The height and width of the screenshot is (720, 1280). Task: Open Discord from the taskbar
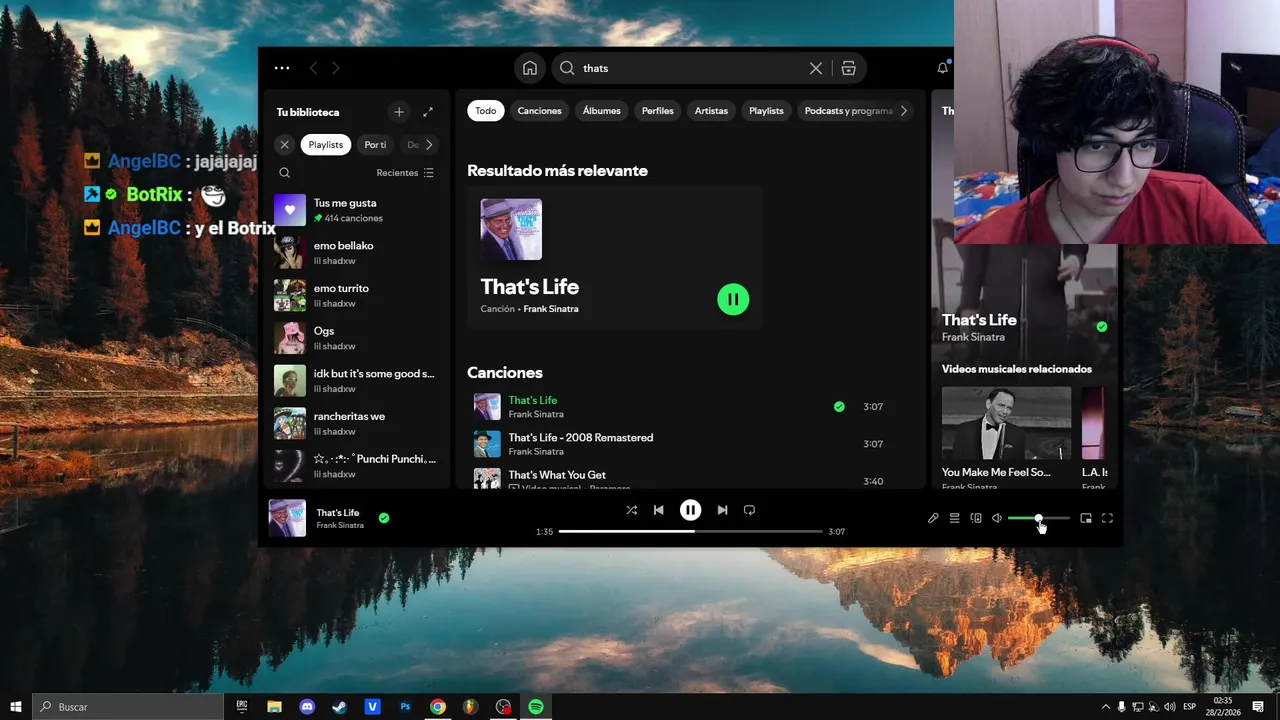[x=307, y=706]
